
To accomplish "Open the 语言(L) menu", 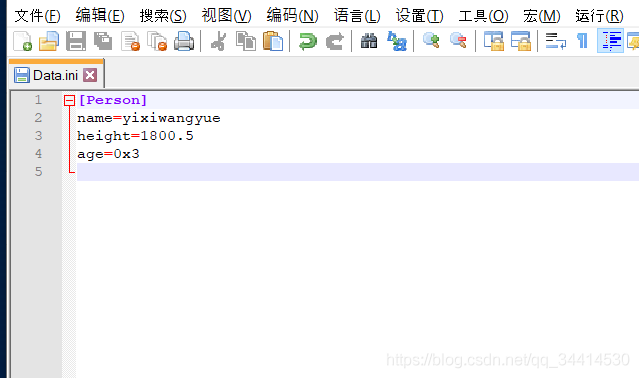I will [357, 16].
